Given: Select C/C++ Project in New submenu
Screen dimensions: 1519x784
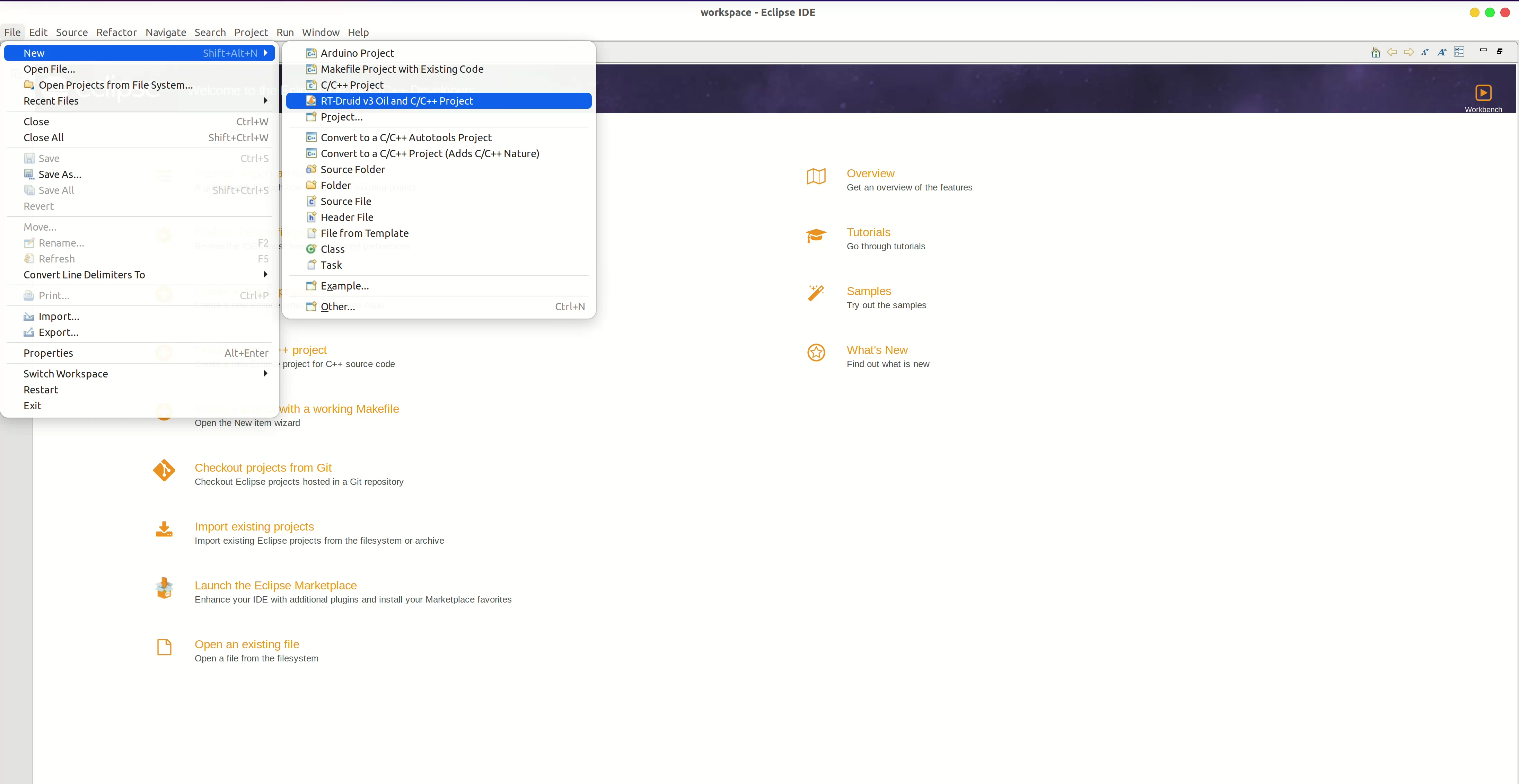Looking at the screenshot, I should (x=439, y=85).
